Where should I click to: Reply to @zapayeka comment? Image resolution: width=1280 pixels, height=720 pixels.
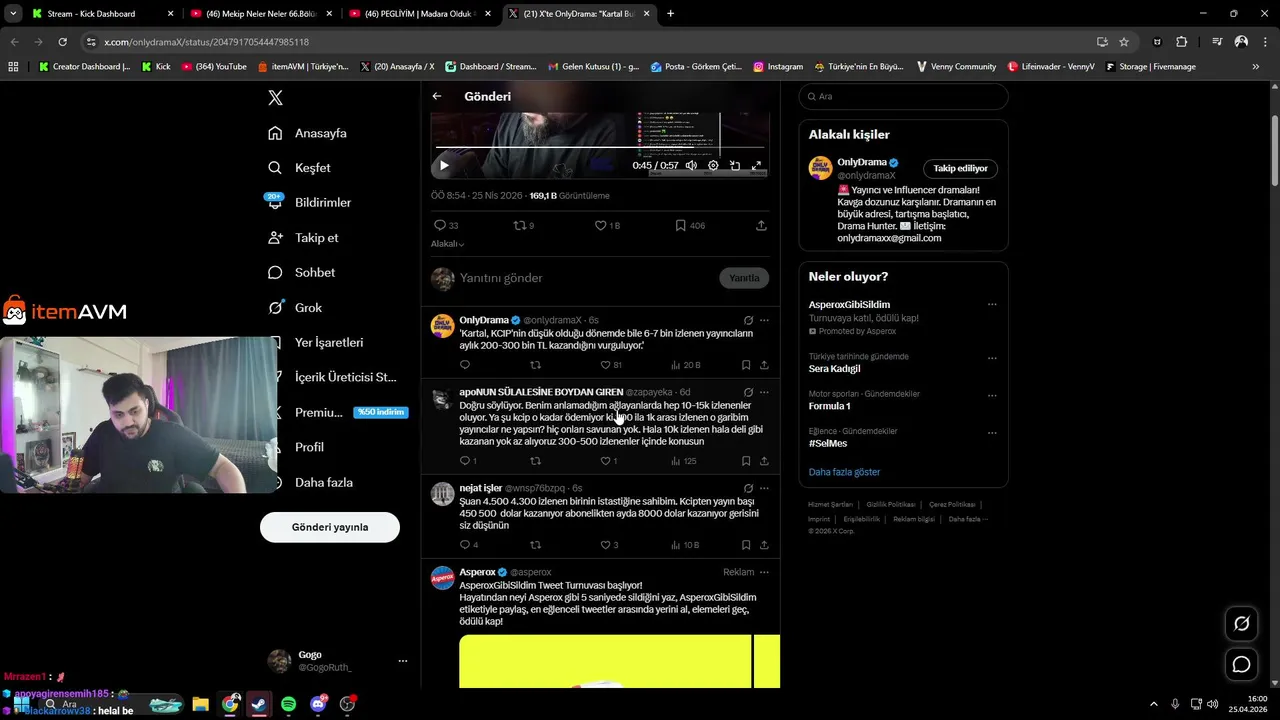coord(467,461)
